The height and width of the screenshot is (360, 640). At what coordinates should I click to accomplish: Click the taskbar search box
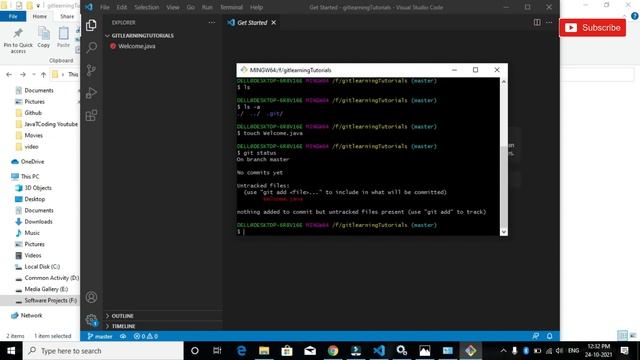(x=103, y=351)
